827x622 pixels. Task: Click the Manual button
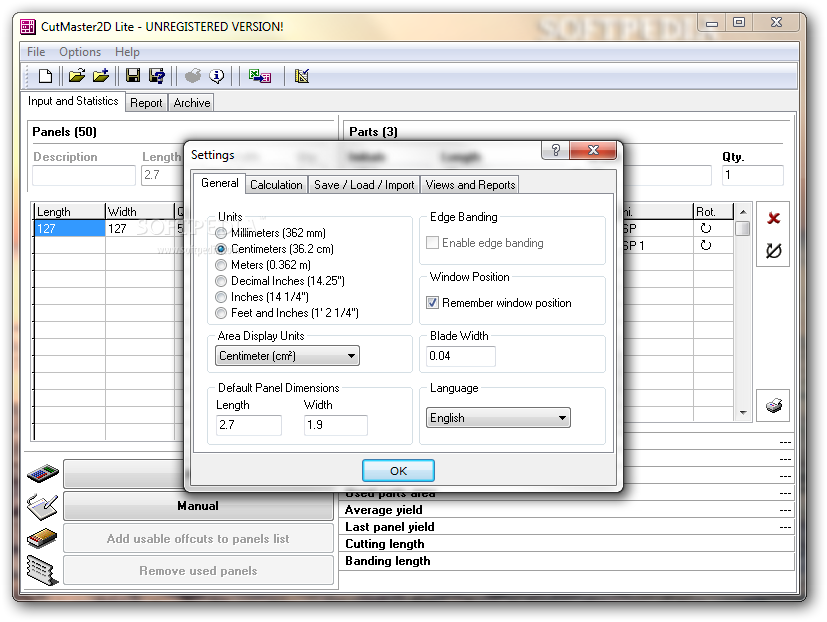pos(198,506)
